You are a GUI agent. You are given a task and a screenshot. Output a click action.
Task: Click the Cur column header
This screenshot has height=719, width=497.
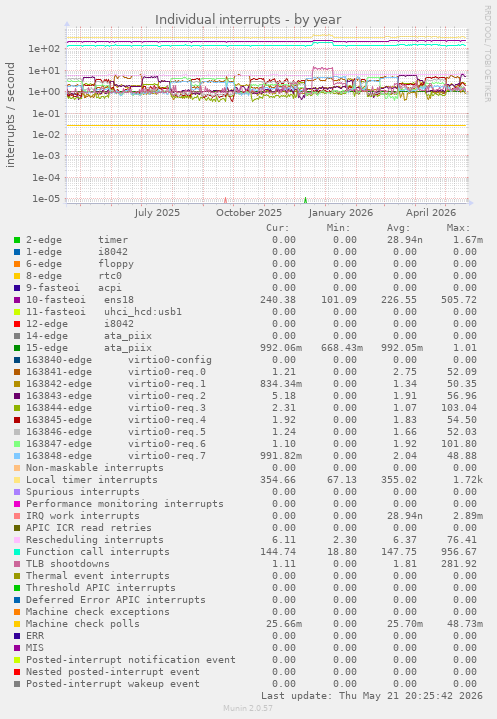[x=278, y=228]
